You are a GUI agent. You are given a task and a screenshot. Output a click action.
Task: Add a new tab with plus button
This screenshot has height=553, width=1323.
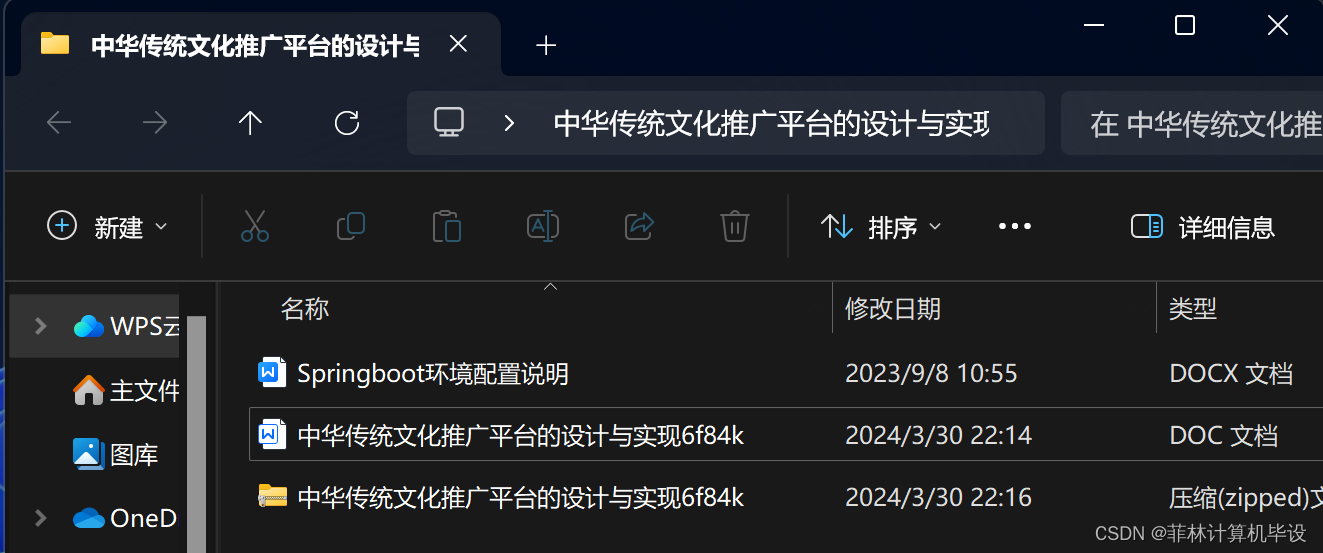[x=546, y=45]
